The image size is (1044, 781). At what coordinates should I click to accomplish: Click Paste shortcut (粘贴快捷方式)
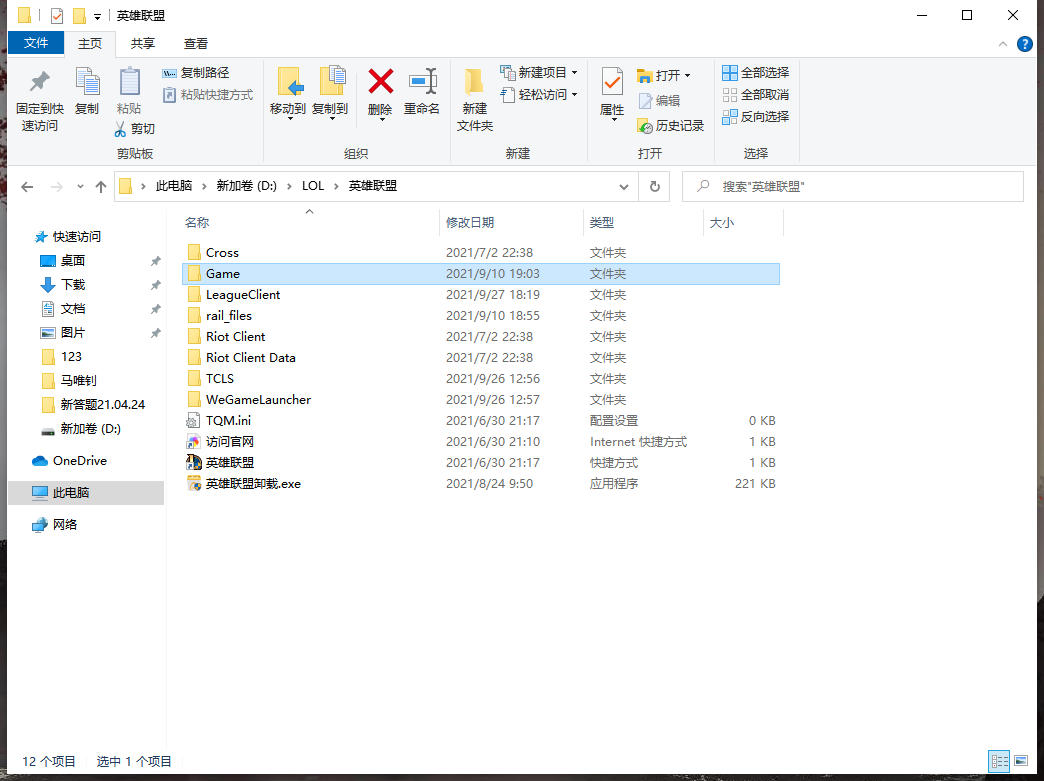208,95
